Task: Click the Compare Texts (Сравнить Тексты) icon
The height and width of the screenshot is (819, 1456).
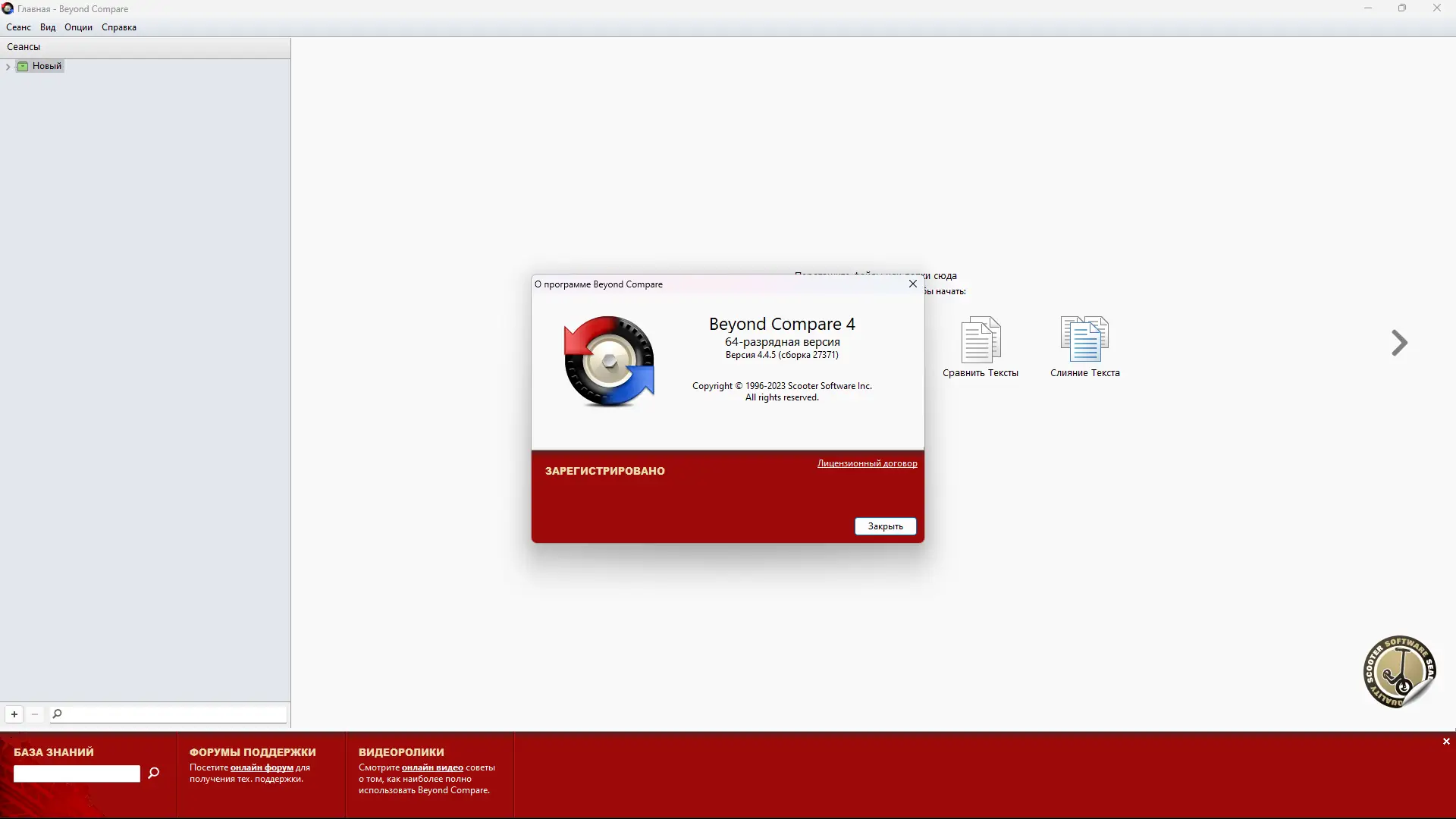Action: 981,340
